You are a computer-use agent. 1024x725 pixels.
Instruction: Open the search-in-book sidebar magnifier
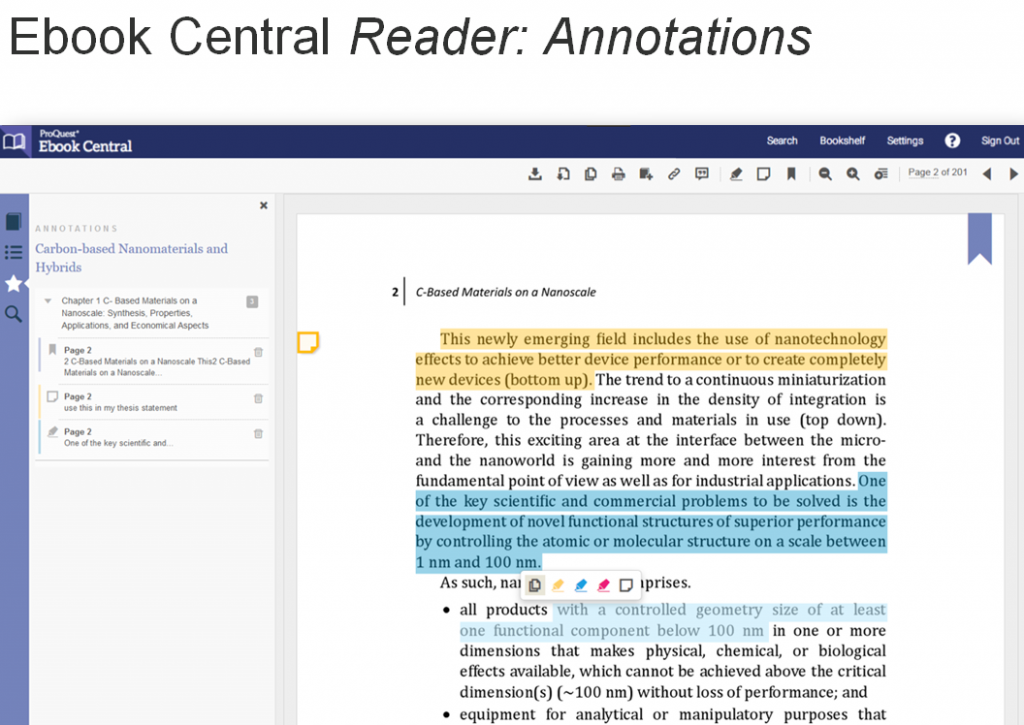(x=14, y=314)
